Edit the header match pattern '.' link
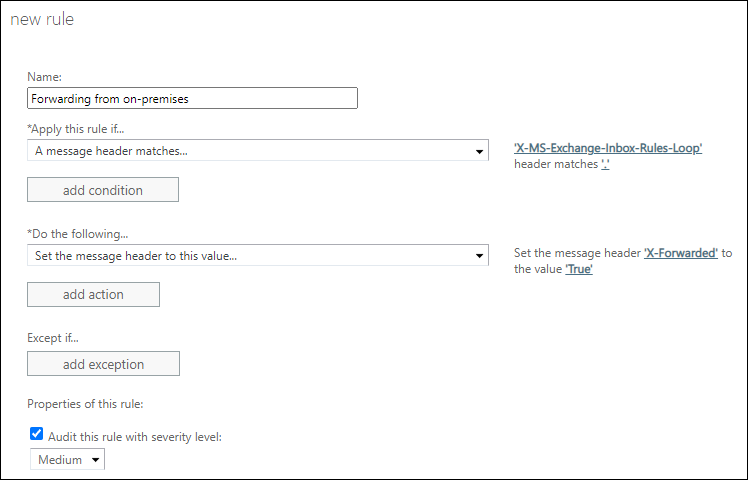The height and width of the screenshot is (480, 748). point(605,164)
